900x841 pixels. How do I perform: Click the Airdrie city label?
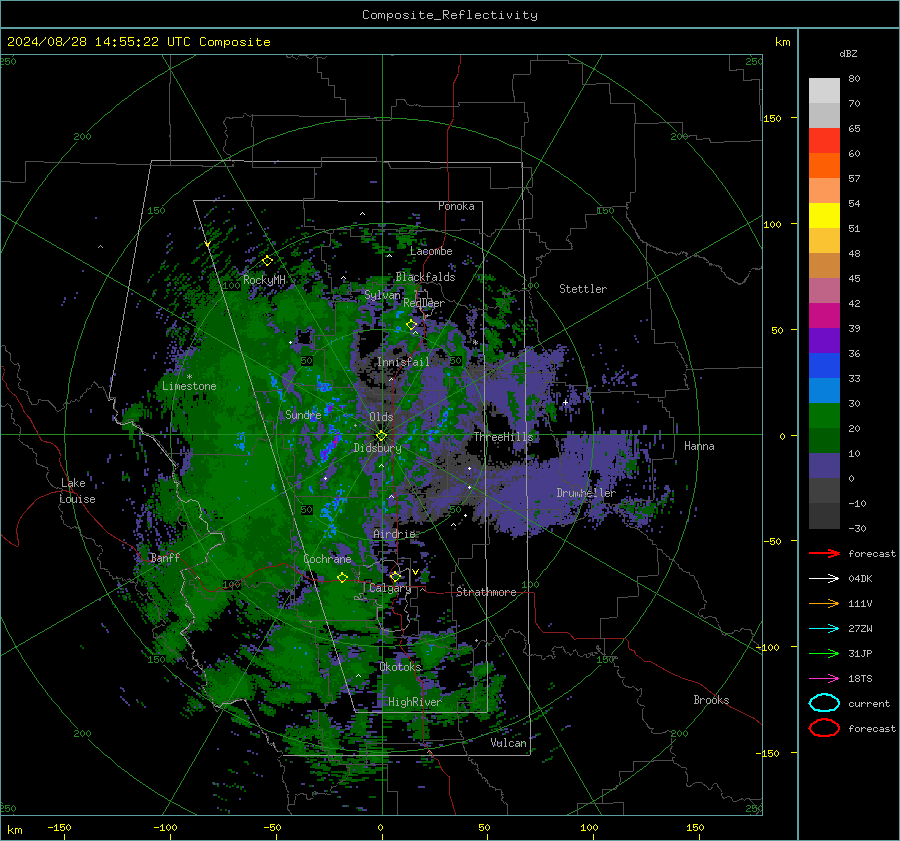click(394, 534)
